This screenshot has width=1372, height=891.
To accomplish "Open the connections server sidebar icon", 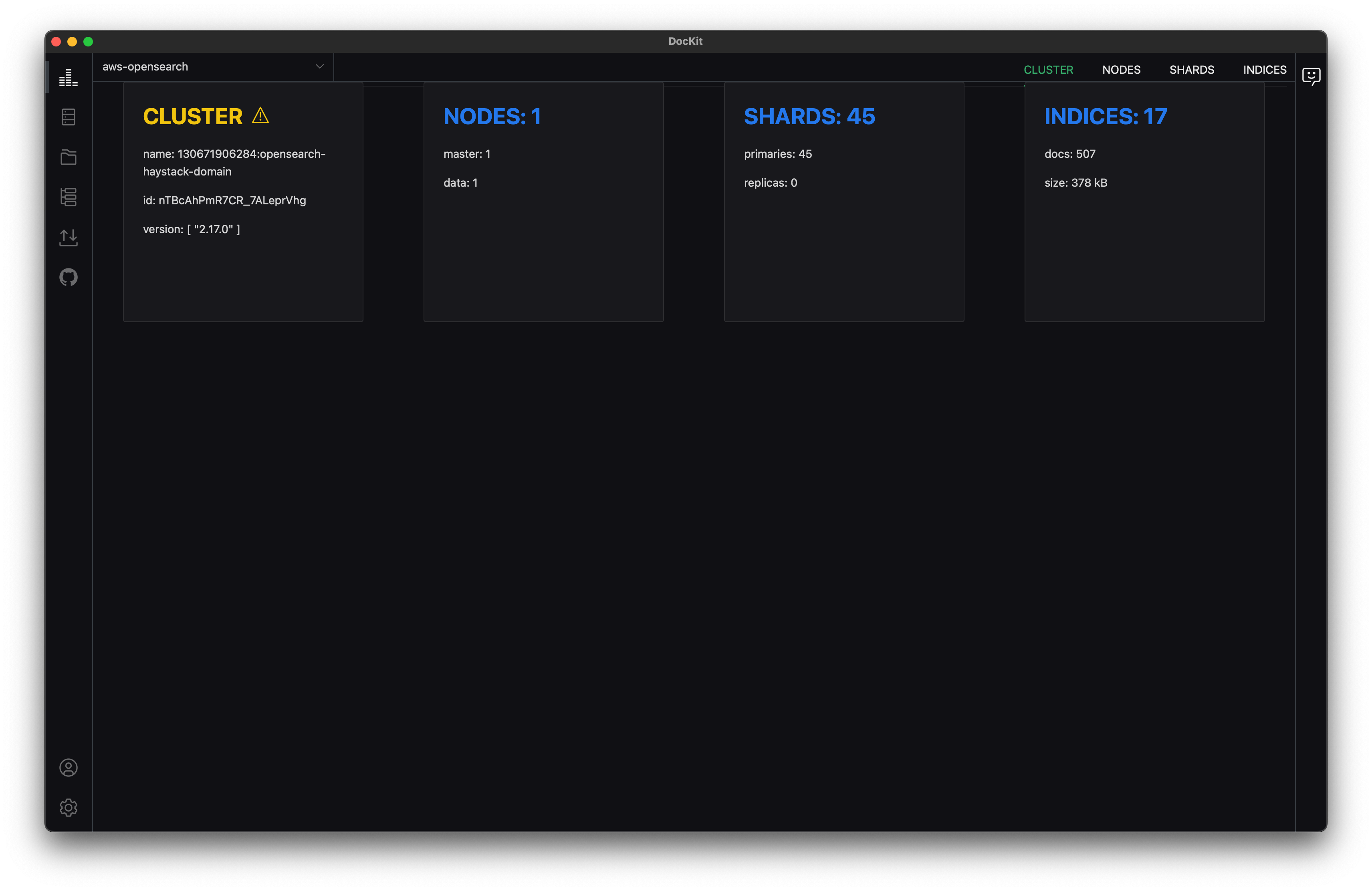I will [68, 117].
